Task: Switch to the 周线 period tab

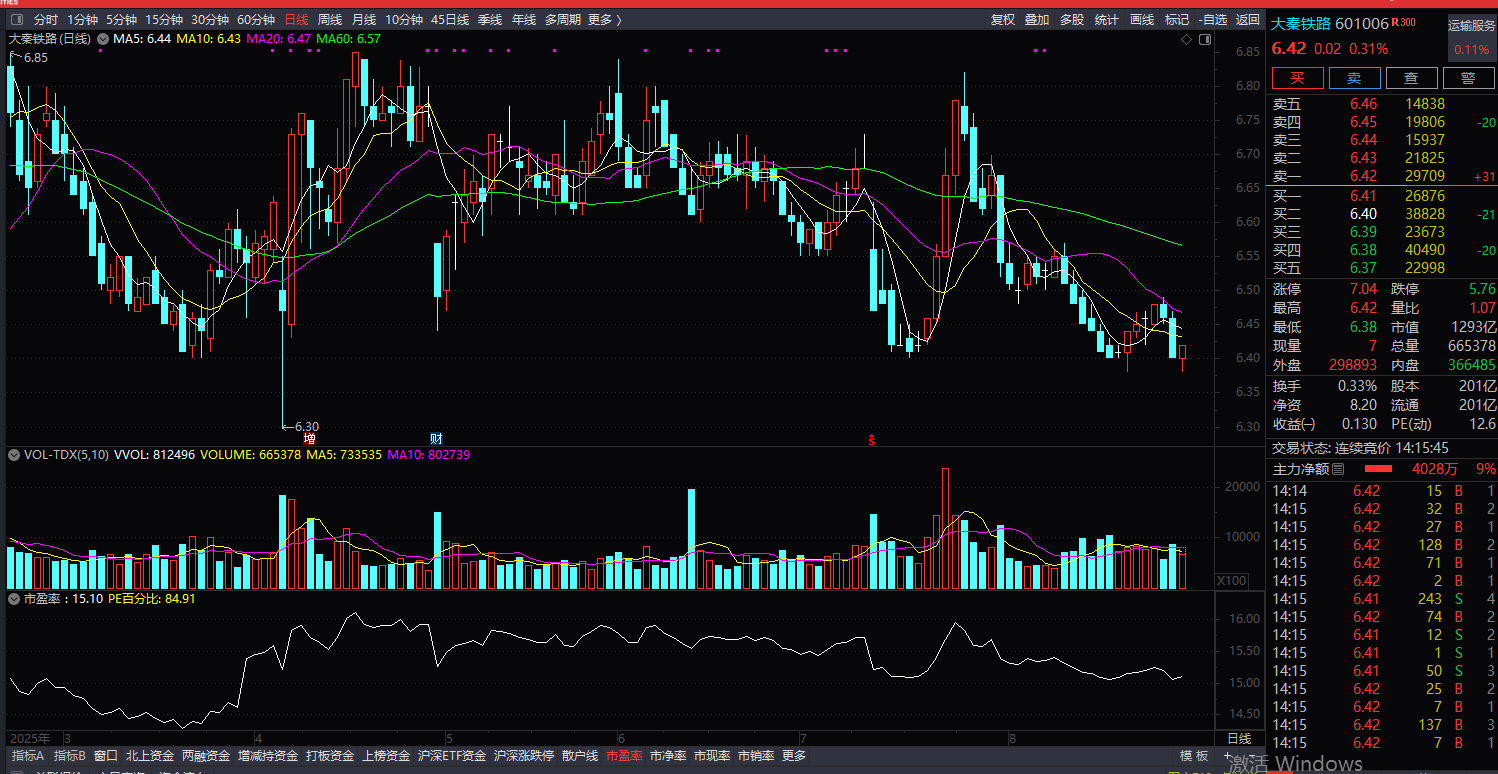Action: click(330, 20)
